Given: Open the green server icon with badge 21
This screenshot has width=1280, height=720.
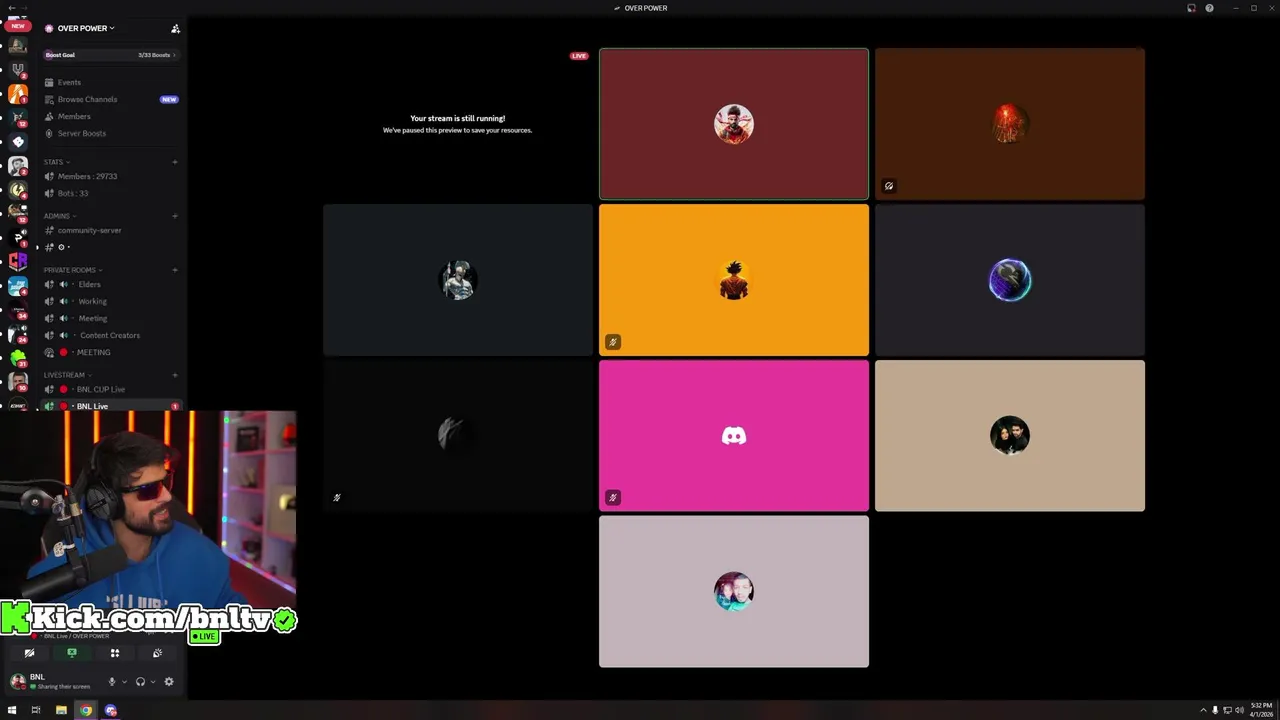Looking at the screenshot, I should point(17,357).
